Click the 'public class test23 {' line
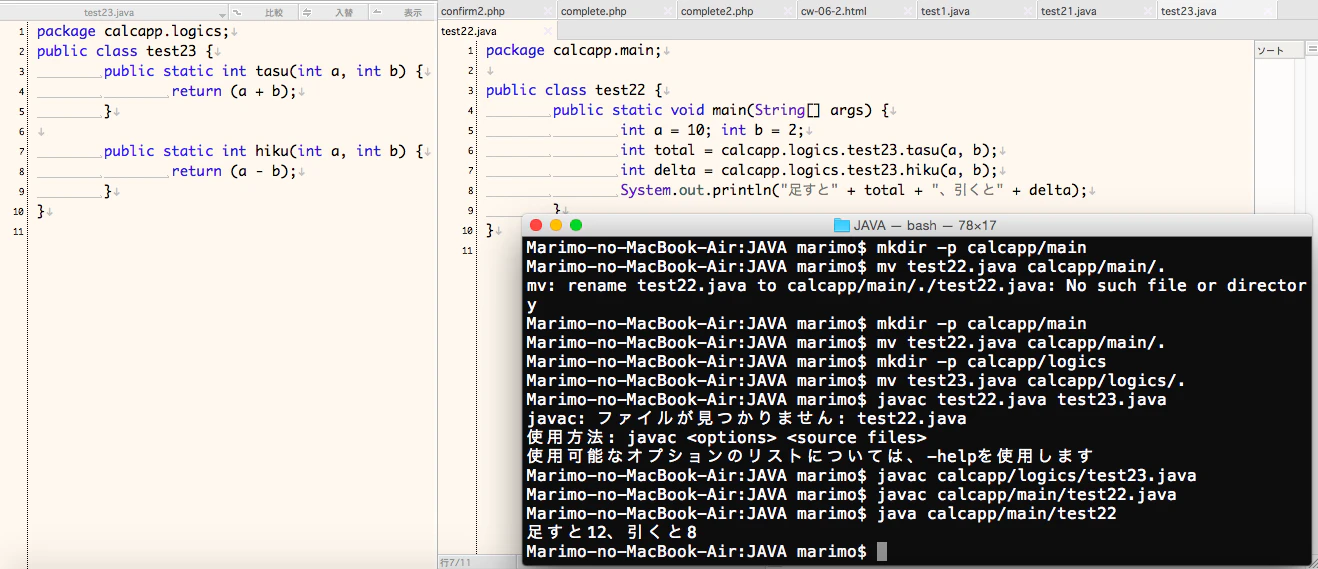The image size is (1318, 569). [125, 51]
